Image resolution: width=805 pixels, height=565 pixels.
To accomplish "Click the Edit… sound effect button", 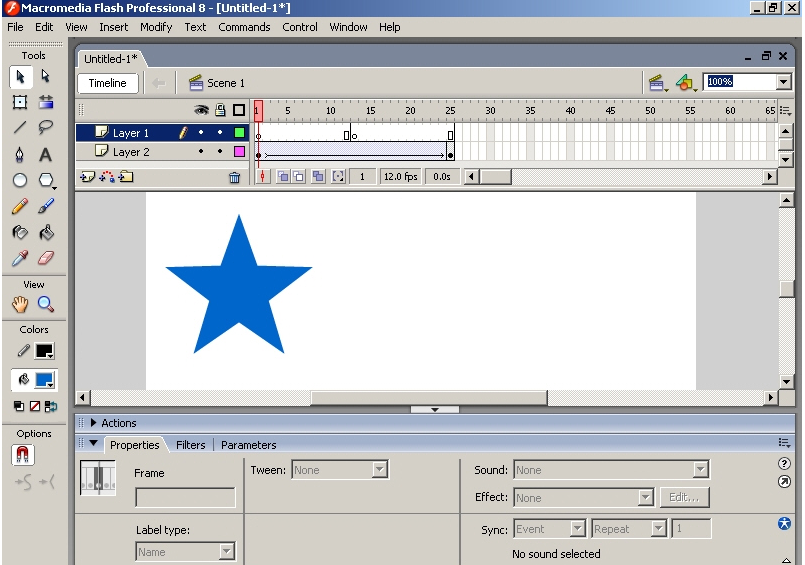I will 684,497.
